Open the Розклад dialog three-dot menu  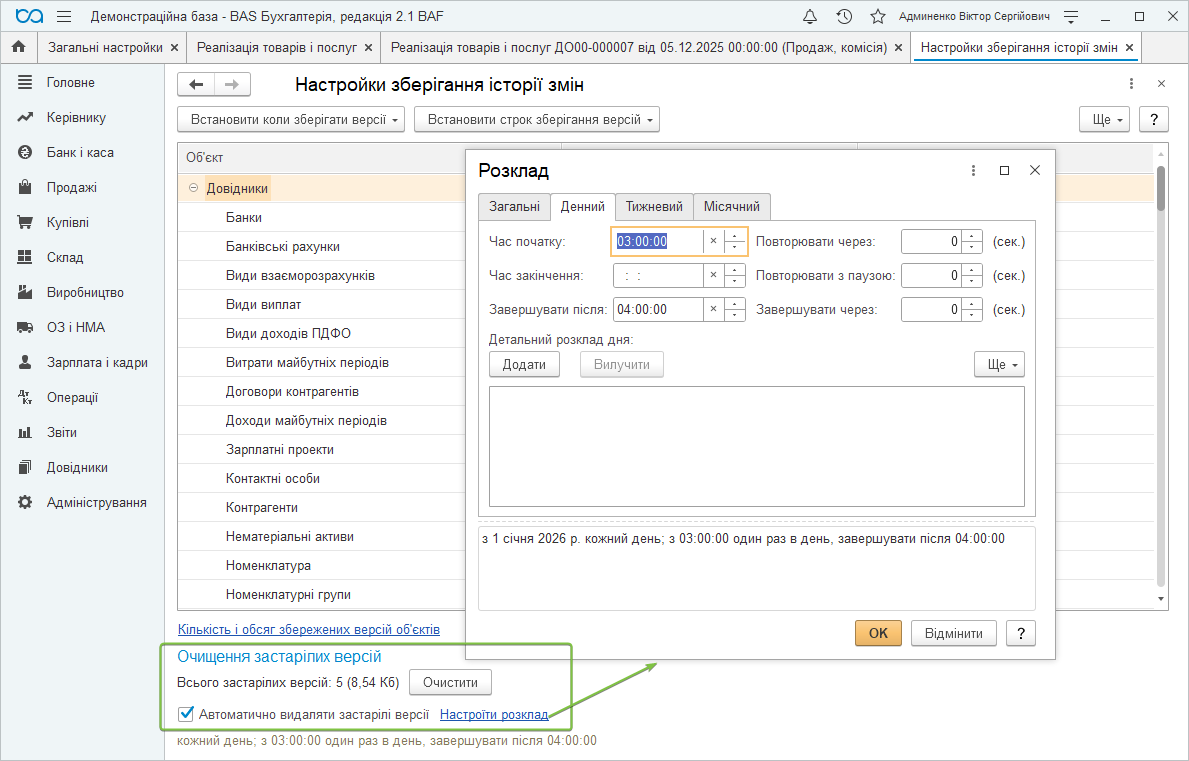click(x=973, y=171)
